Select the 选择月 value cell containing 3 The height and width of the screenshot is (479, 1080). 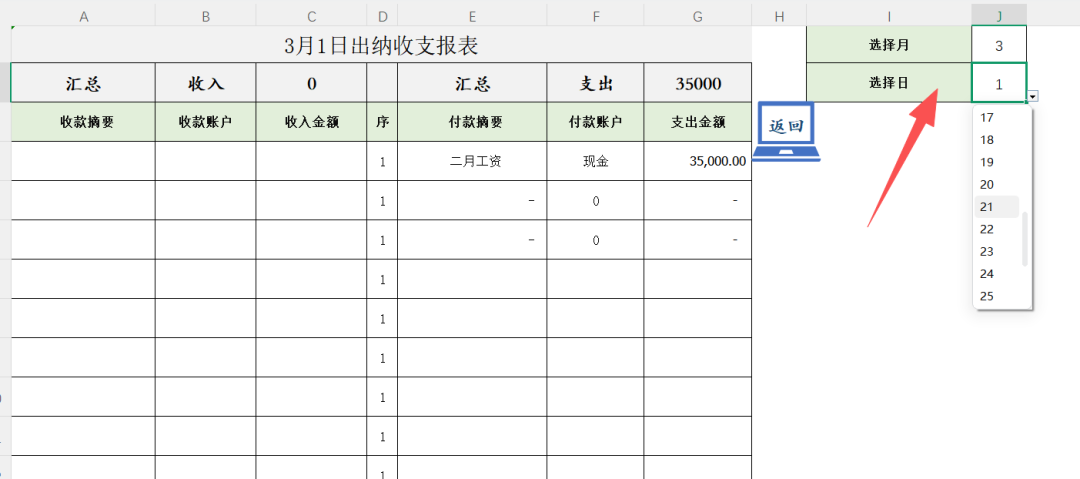point(998,45)
